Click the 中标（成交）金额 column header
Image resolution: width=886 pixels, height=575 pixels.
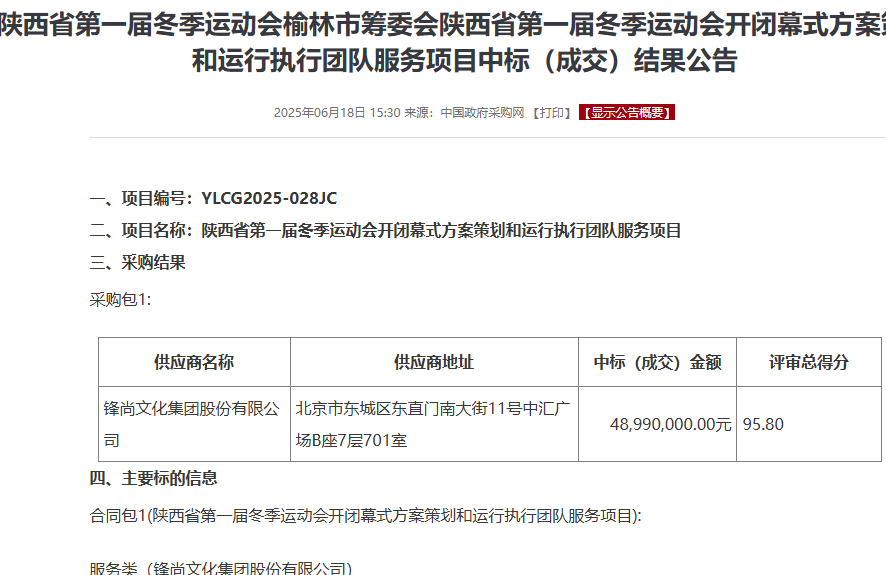click(657, 362)
